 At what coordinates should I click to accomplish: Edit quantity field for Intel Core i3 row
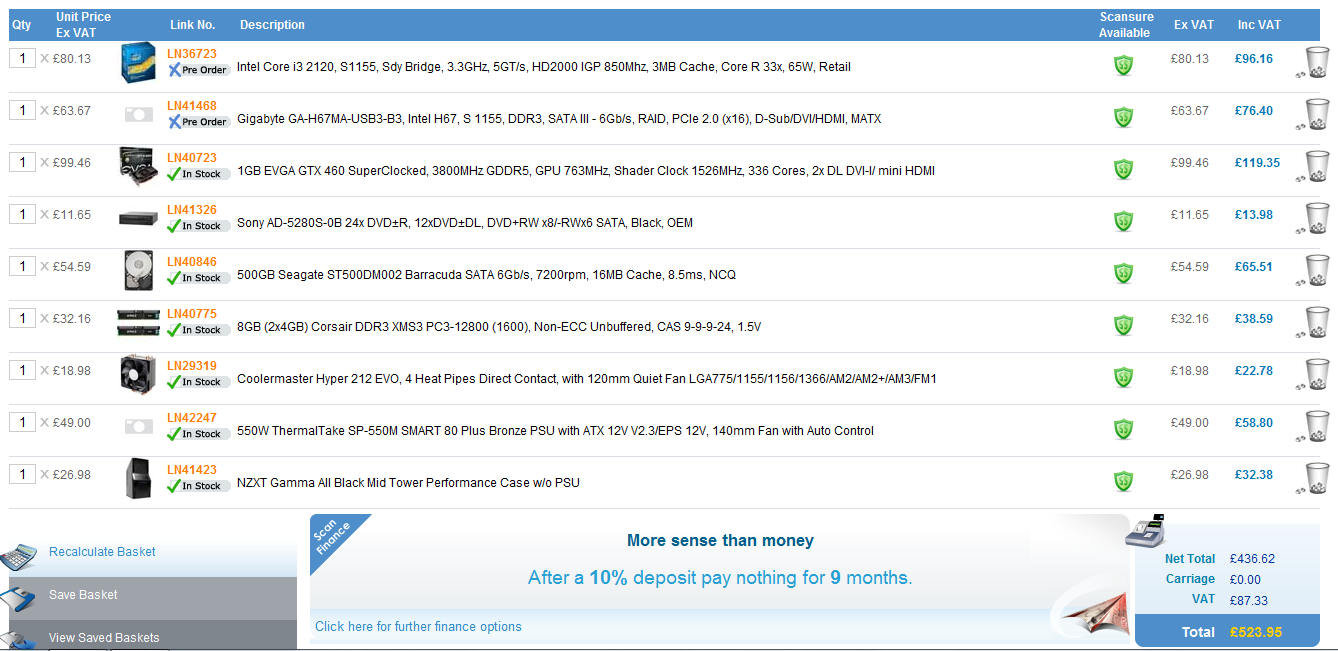[x=22, y=58]
